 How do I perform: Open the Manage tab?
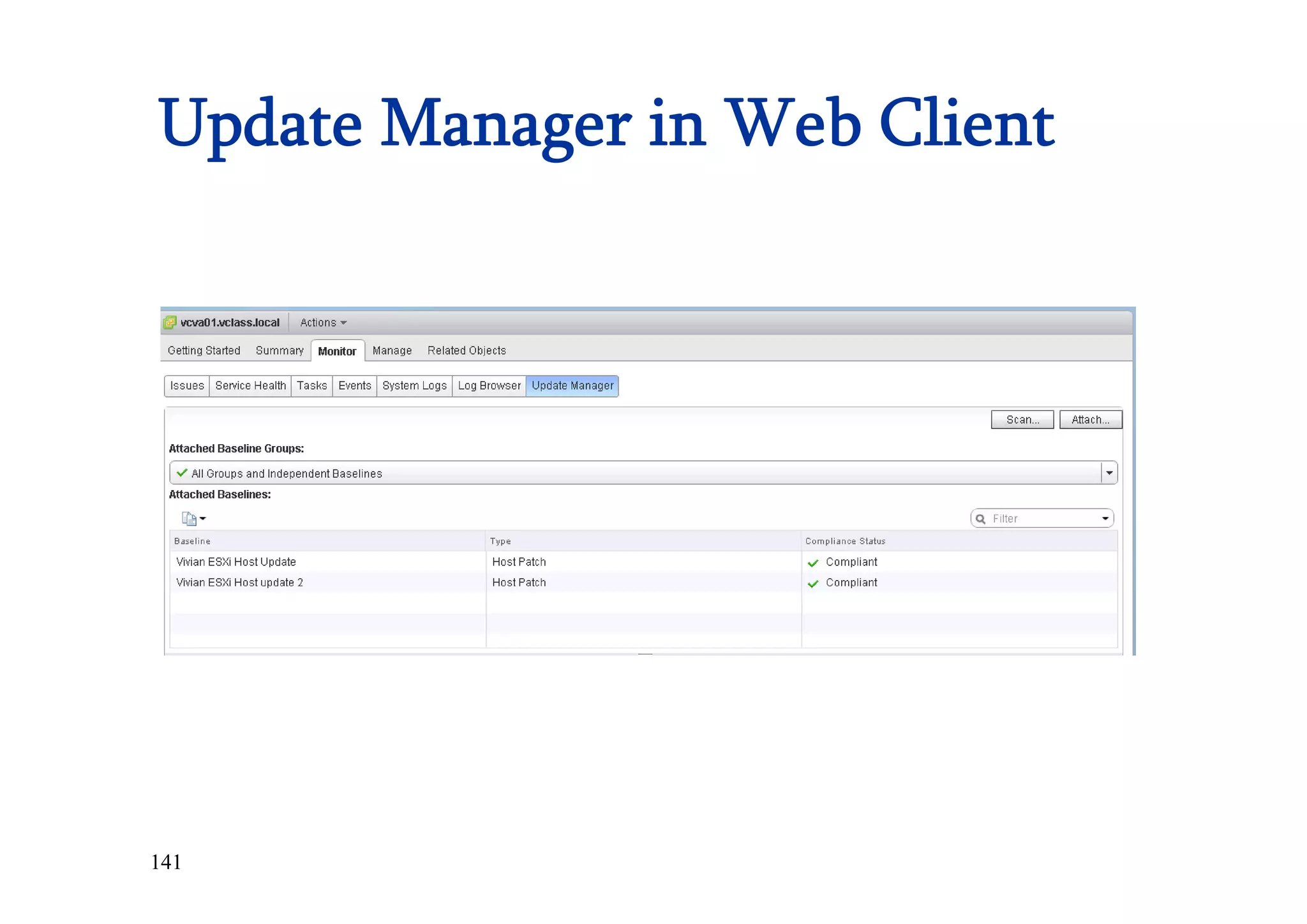(x=392, y=351)
